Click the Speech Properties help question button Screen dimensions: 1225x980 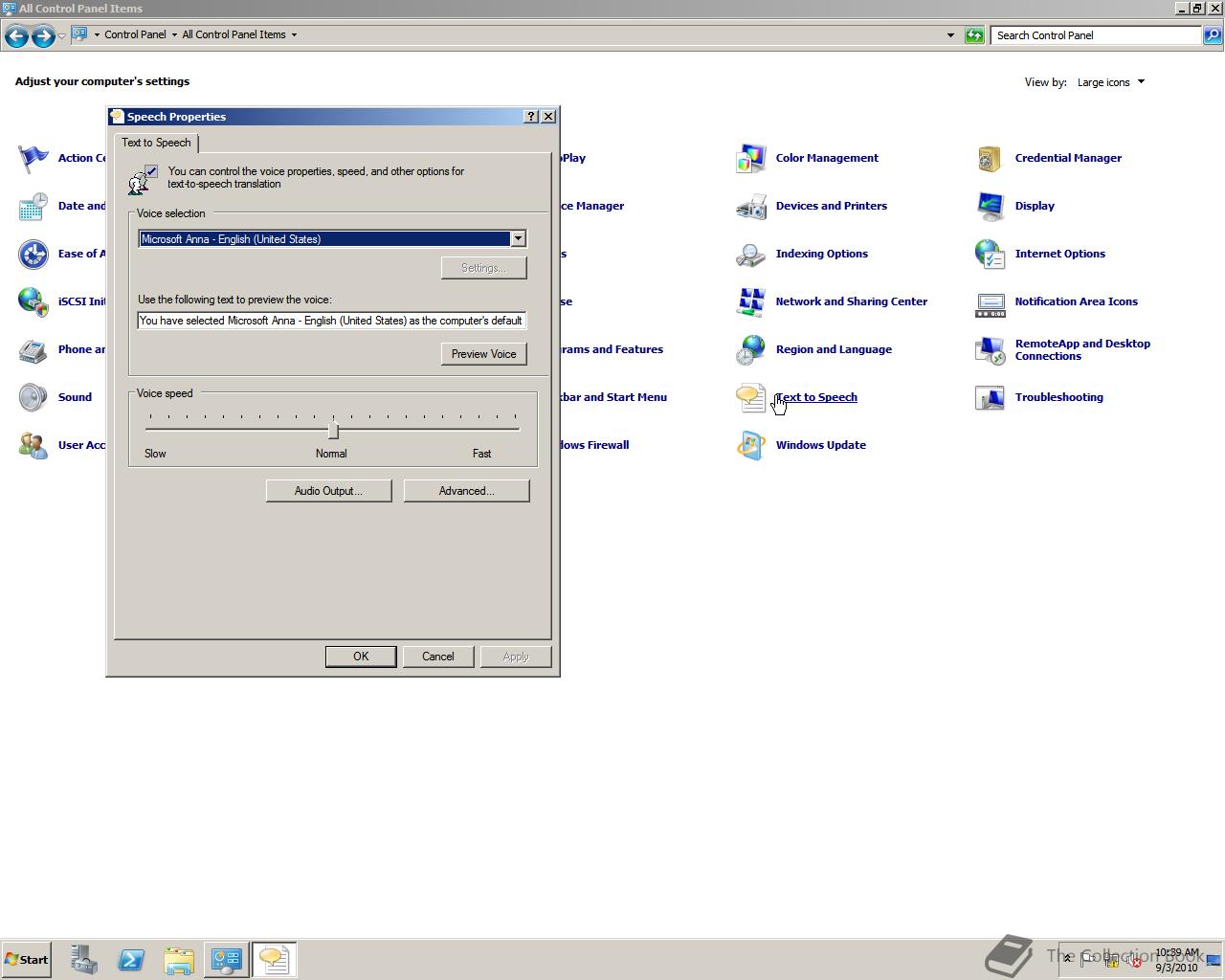(531, 116)
